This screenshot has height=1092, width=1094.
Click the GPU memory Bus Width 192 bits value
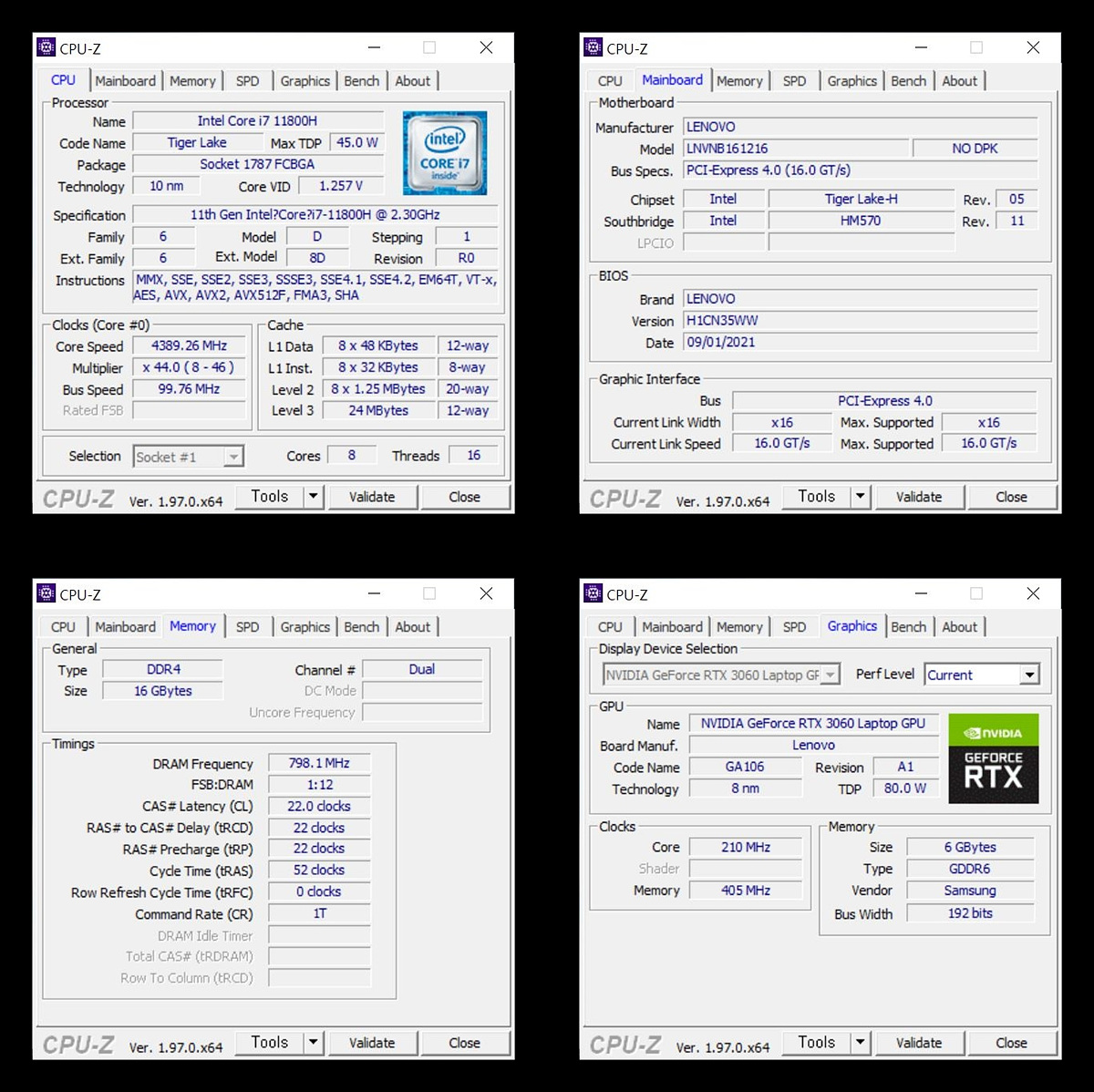tap(971, 912)
